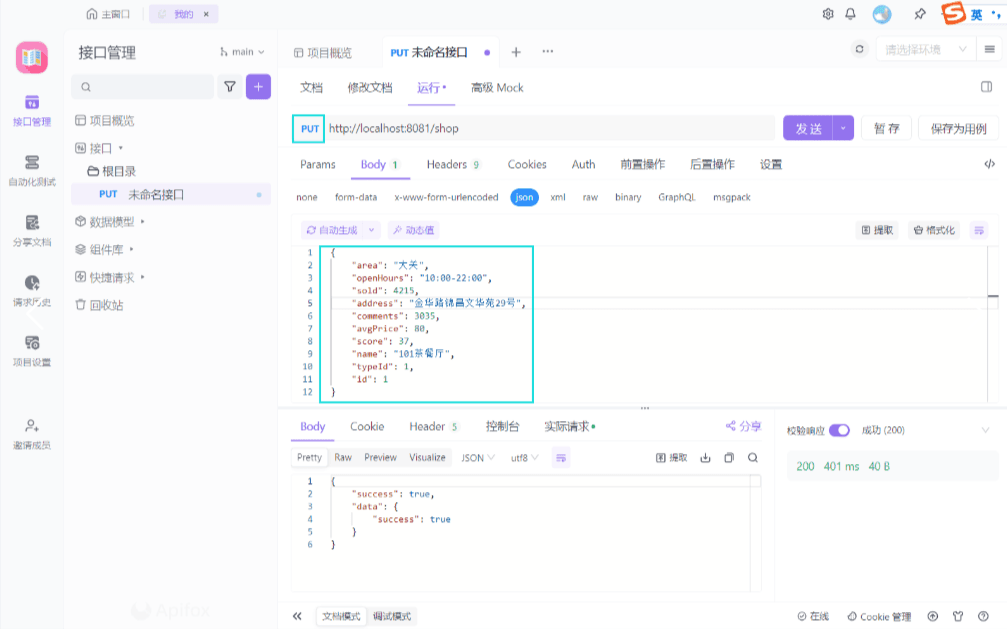Click the 分享 share icon in response
Image resolution: width=1007 pixels, height=629 pixels.
coord(743,426)
